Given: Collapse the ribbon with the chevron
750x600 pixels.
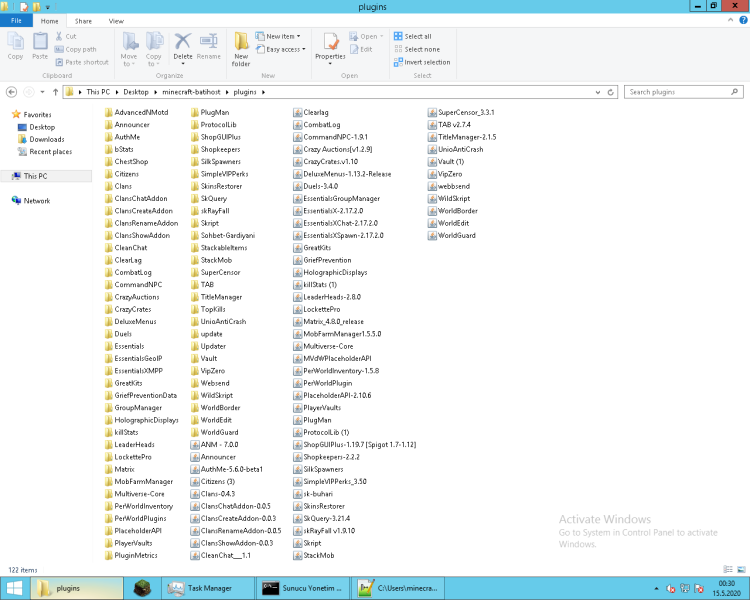Looking at the screenshot, I should pos(730,20).
